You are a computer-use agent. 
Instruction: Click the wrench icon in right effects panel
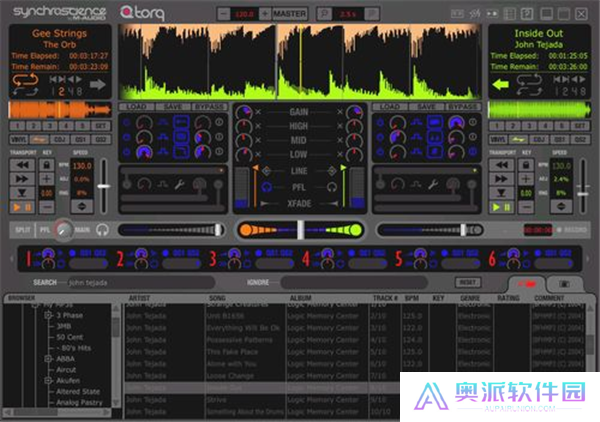[433, 185]
